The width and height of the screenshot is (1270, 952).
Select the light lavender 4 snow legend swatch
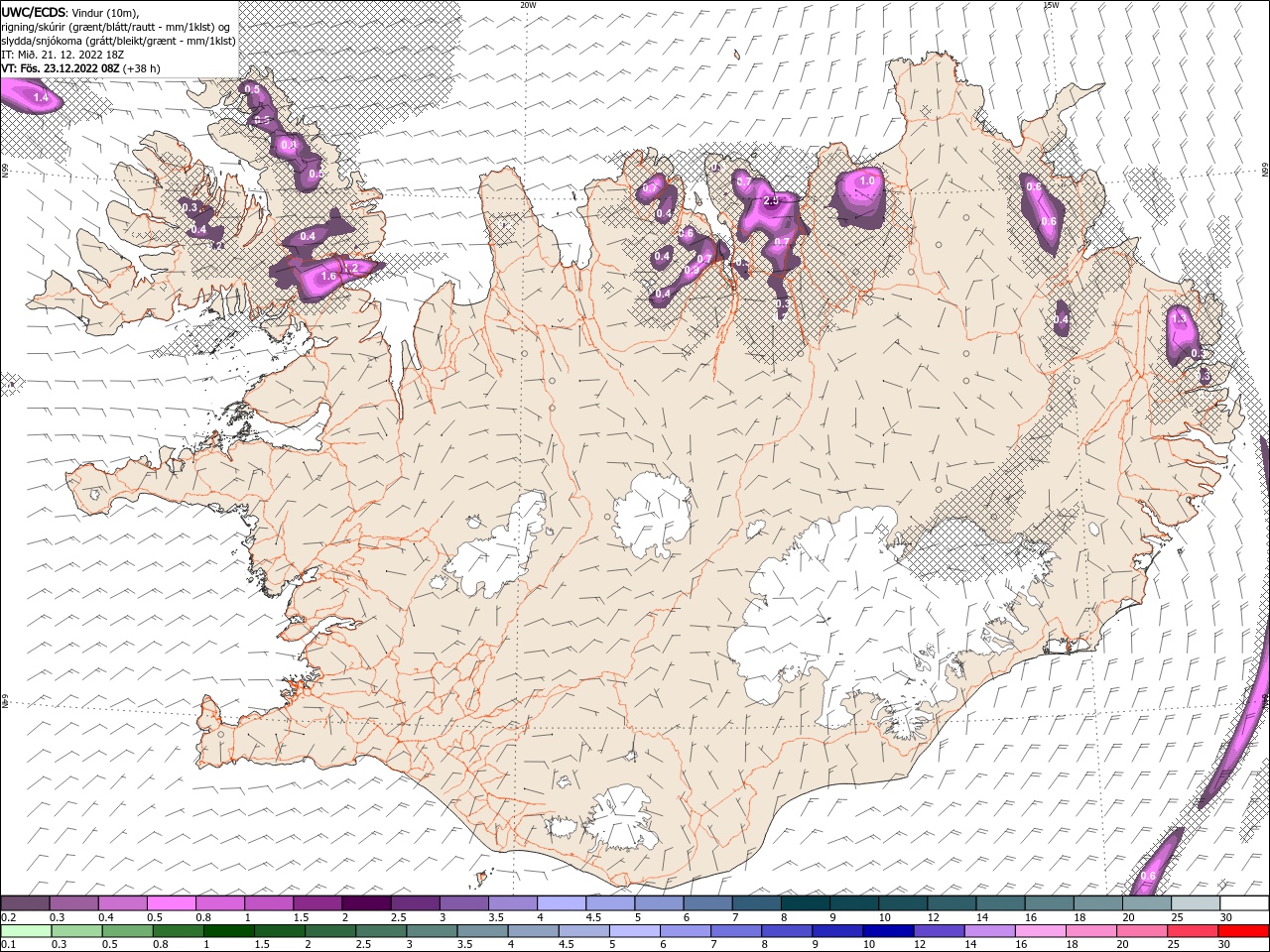click(562, 902)
